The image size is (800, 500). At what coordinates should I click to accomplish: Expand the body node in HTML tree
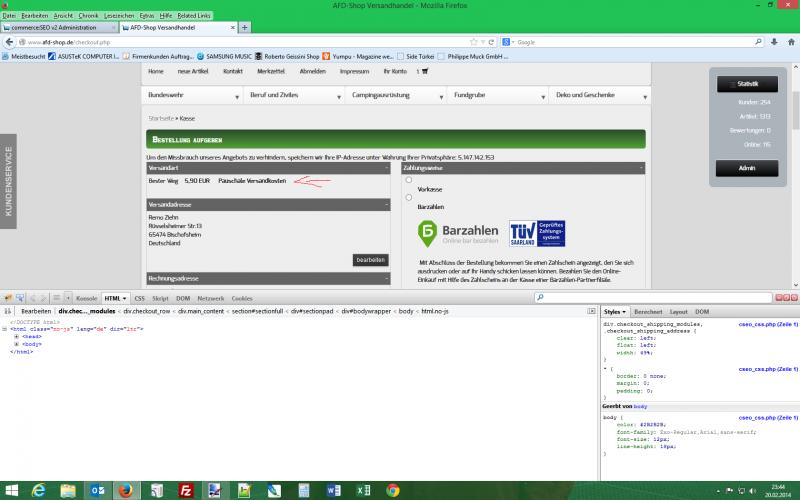pyautogui.click(x=16, y=345)
